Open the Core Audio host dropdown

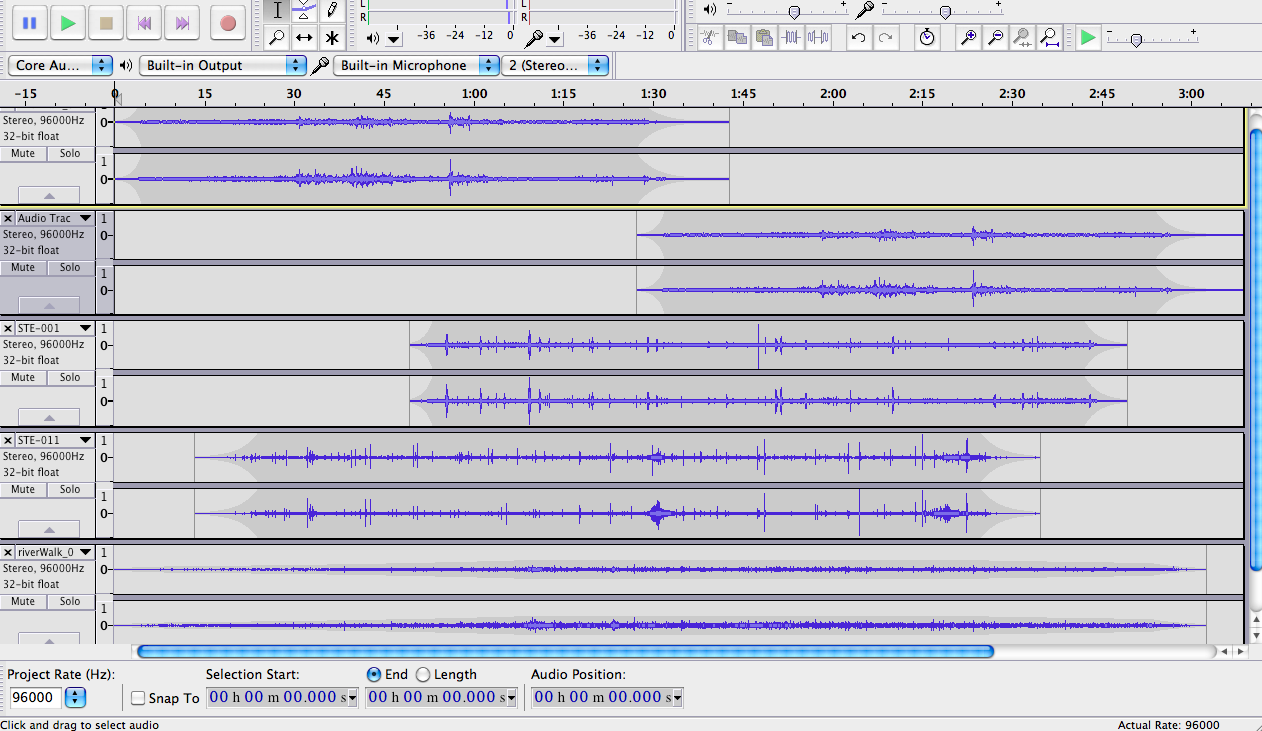(x=61, y=65)
